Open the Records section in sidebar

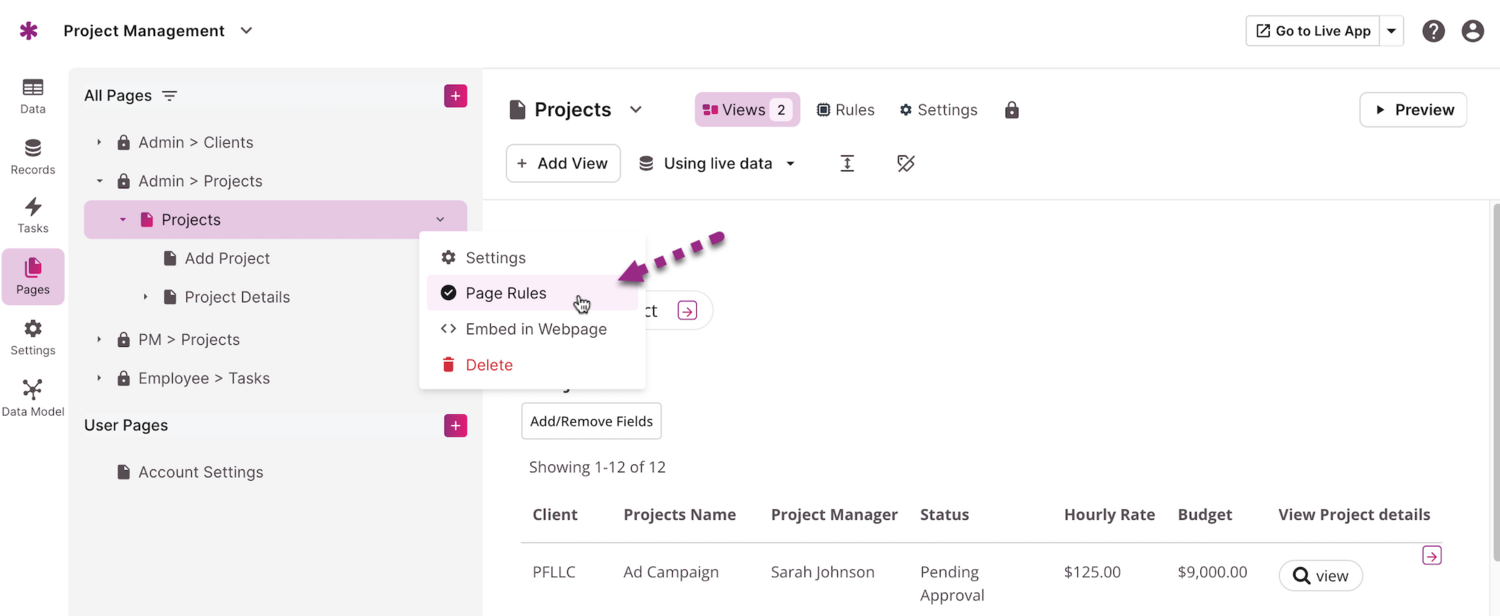(33, 157)
